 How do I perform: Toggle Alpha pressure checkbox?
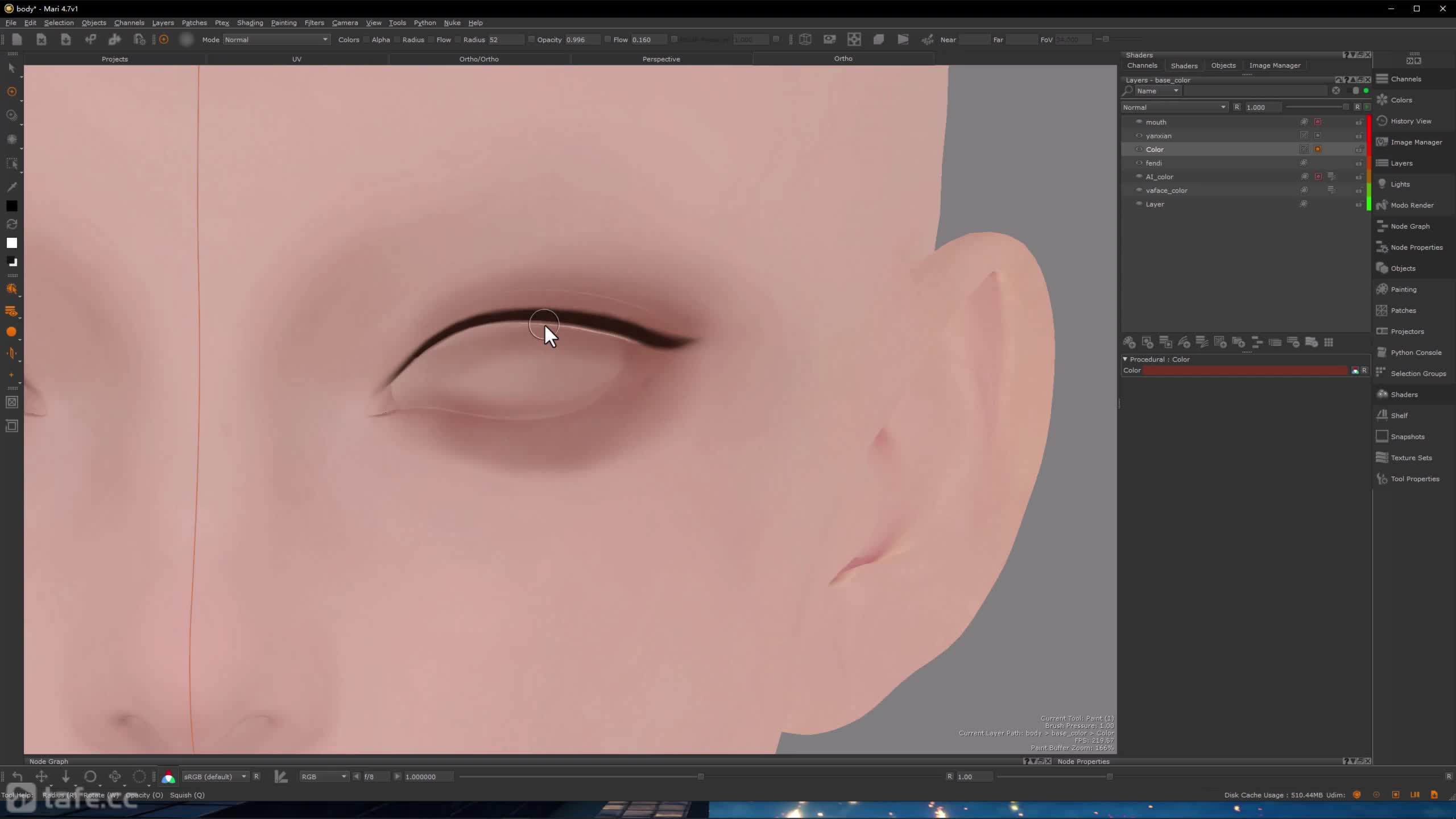click(366, 39)
